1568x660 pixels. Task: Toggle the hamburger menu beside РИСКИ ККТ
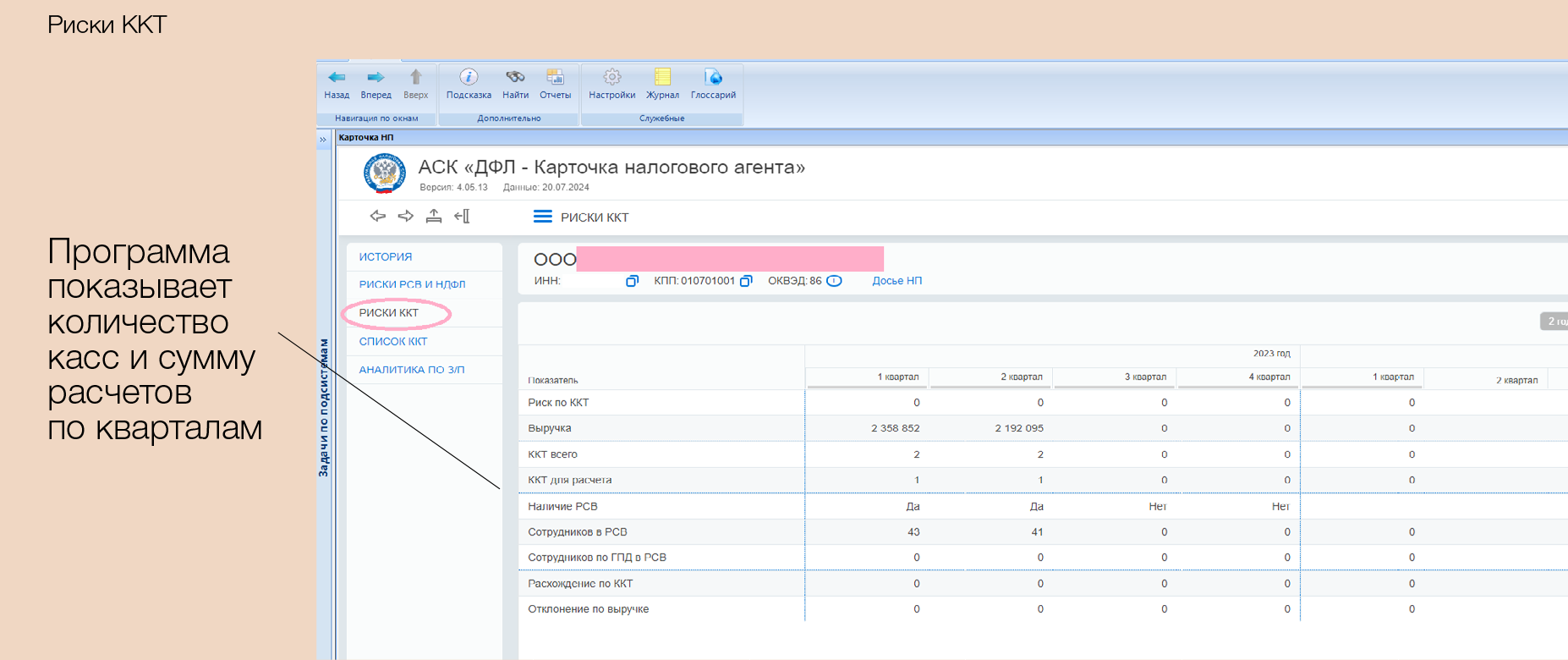[542, 217]
